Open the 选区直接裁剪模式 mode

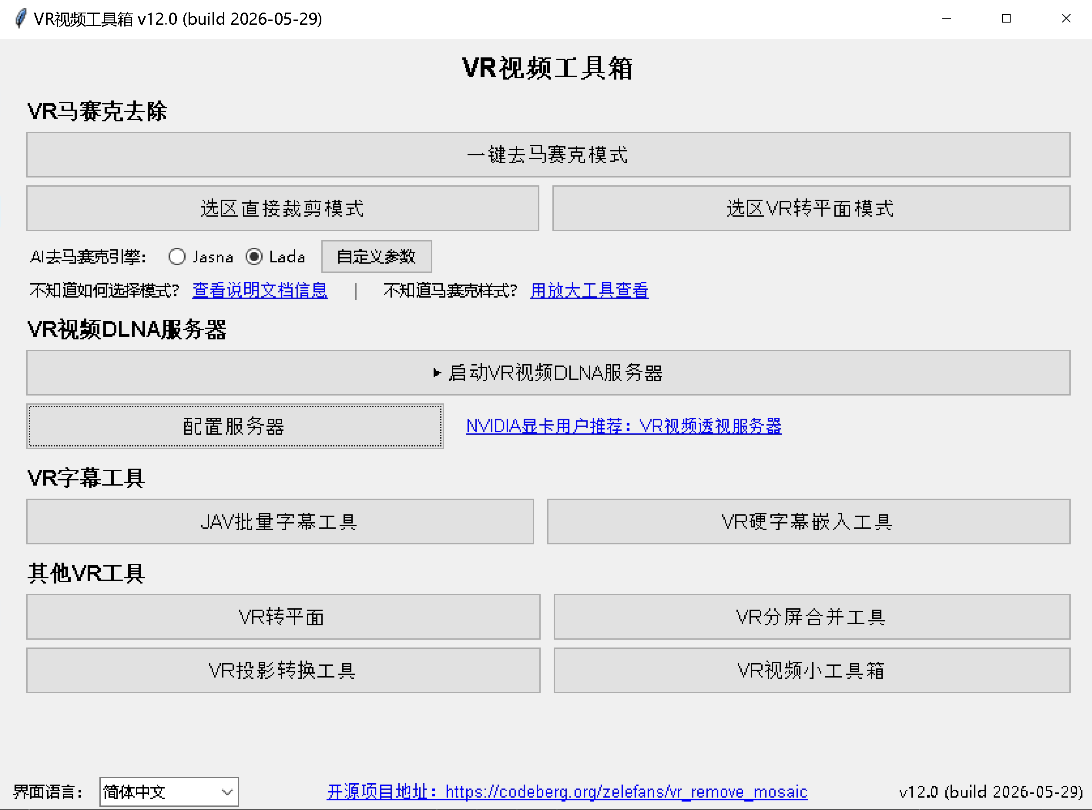(282, 208)
